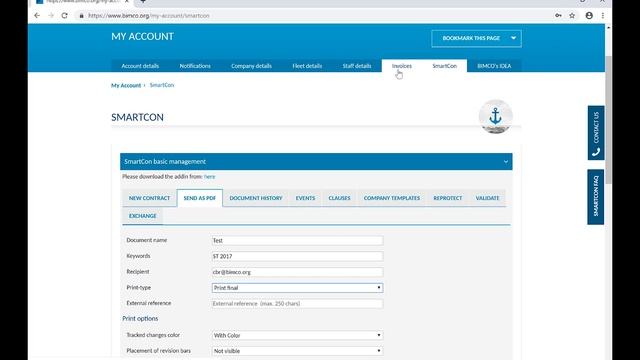The image size is (640, 360).
Task: Open the Tracked changes color dropdown
Action: [297, 335]
